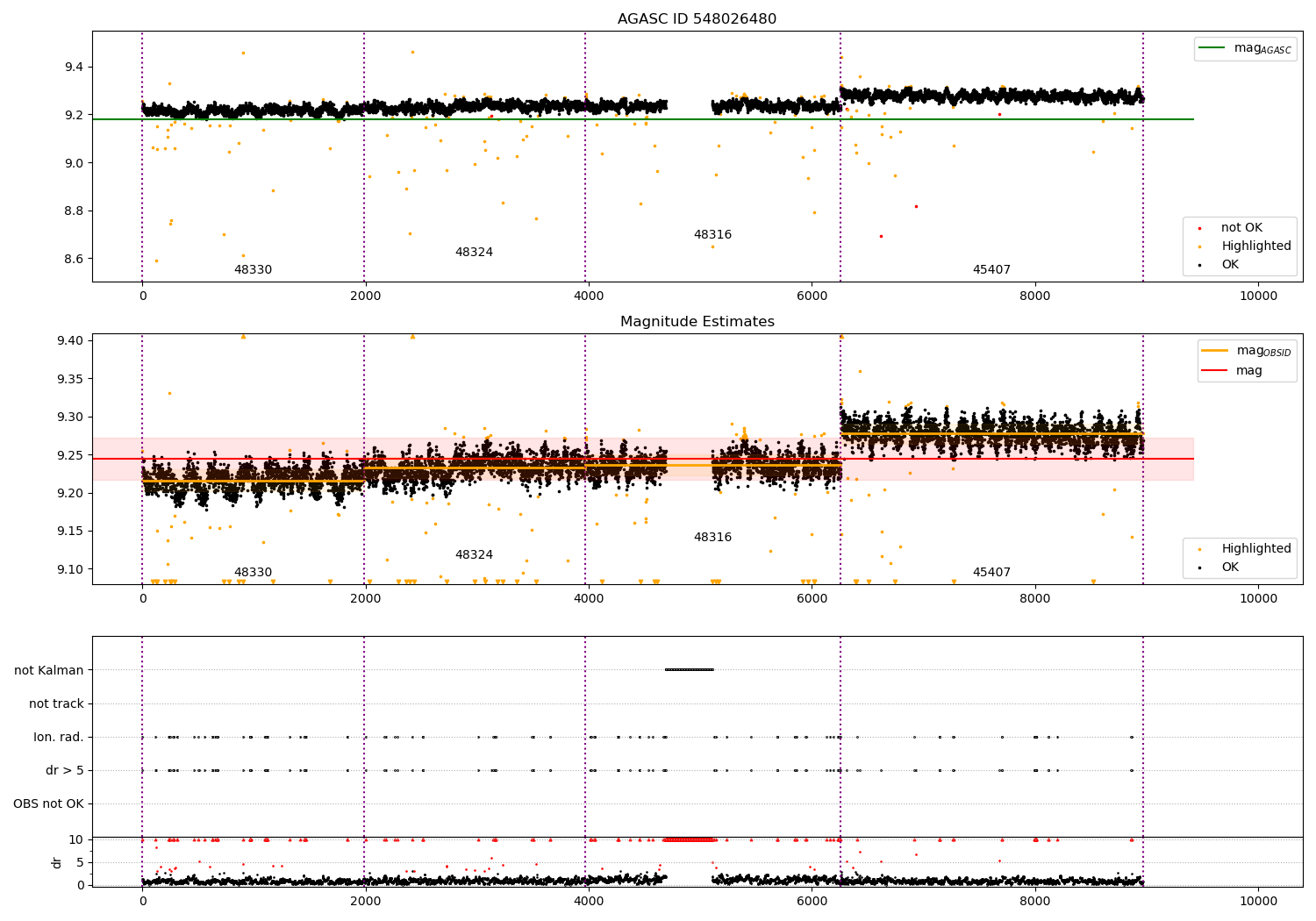Click the red dr=10 cluster under the 'not Kalman' segment
1316x921 pixels.
click(x=690, y=840)
